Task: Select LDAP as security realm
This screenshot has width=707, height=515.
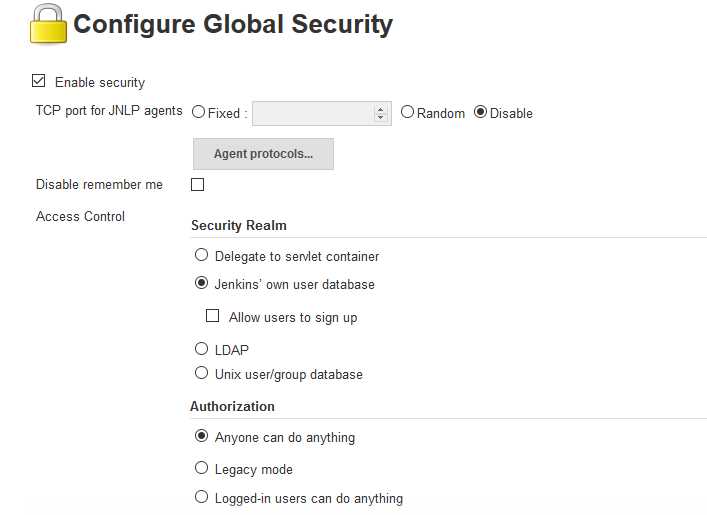Action: coord(201,349)
